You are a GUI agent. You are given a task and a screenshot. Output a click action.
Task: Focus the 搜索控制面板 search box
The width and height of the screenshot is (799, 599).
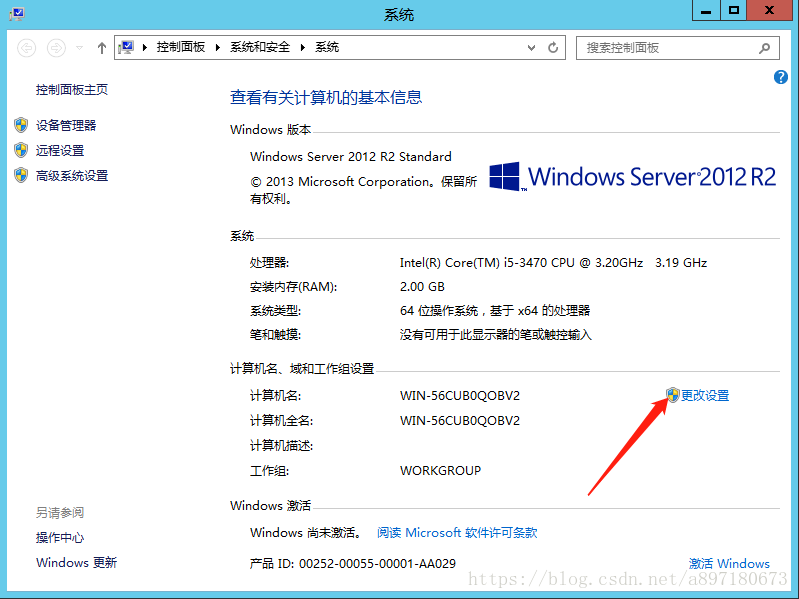(x=678, y=48)
